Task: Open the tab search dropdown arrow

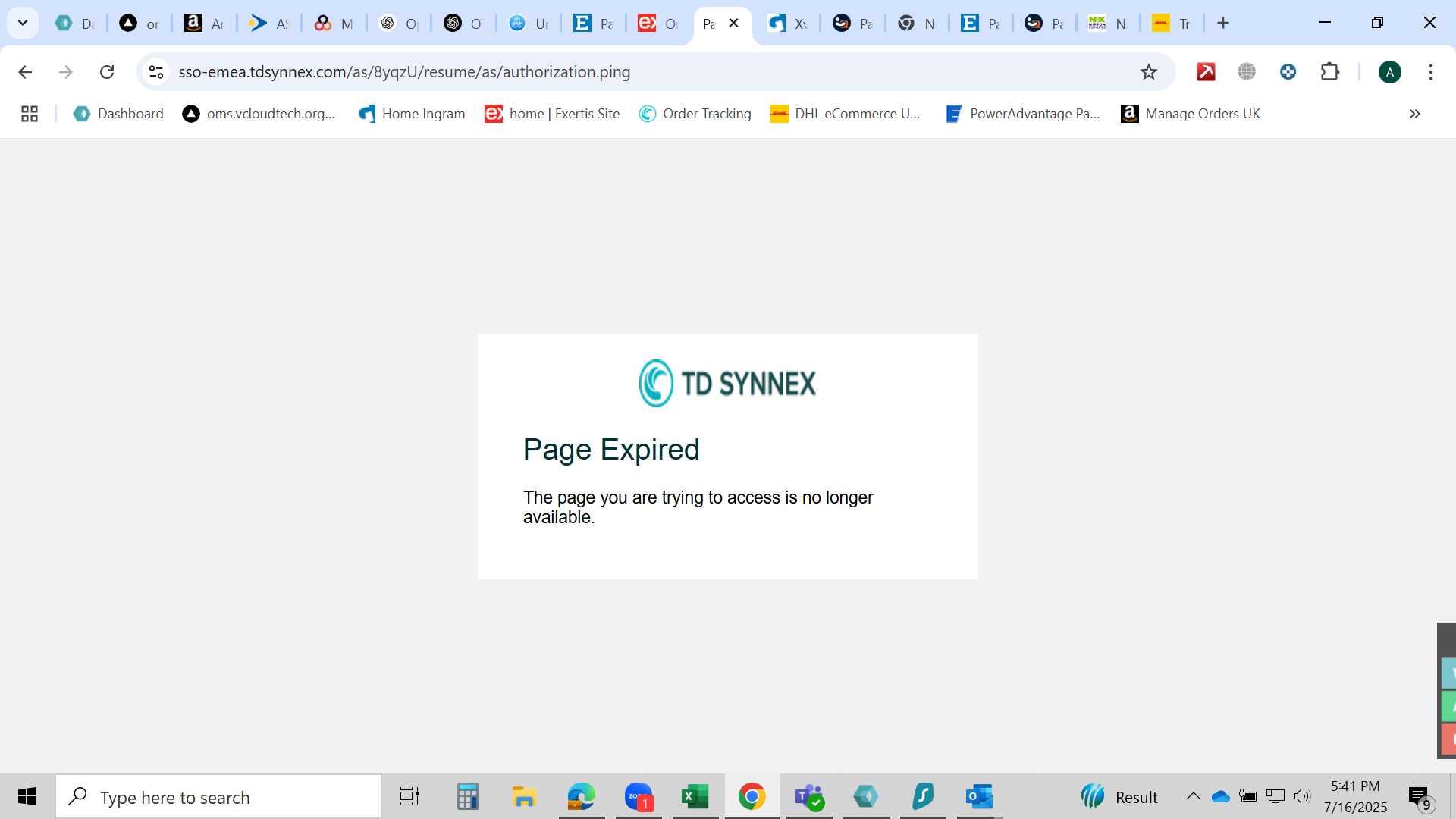Action: click(23, 23)
